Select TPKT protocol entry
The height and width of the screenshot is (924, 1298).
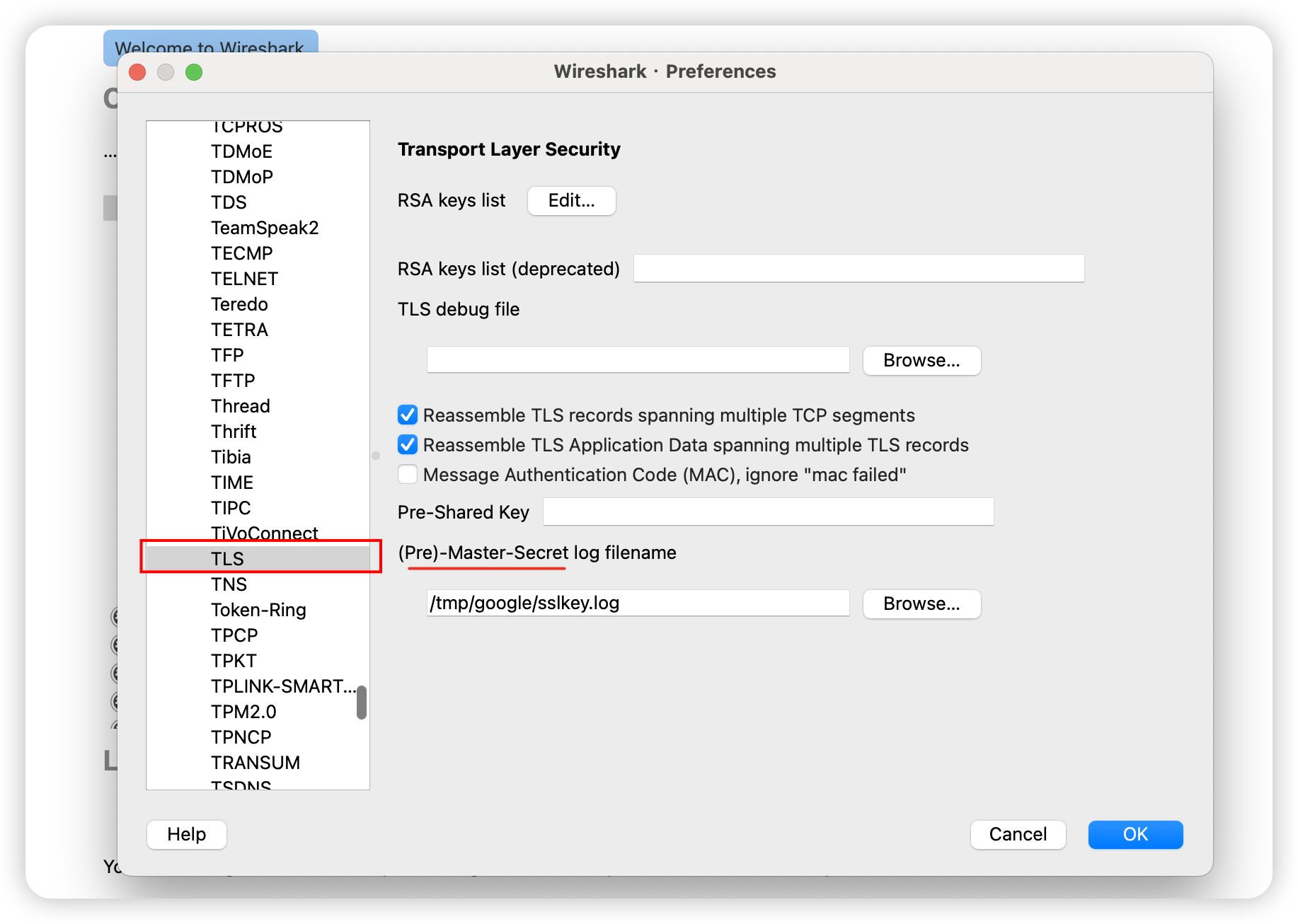pos(258,661)
